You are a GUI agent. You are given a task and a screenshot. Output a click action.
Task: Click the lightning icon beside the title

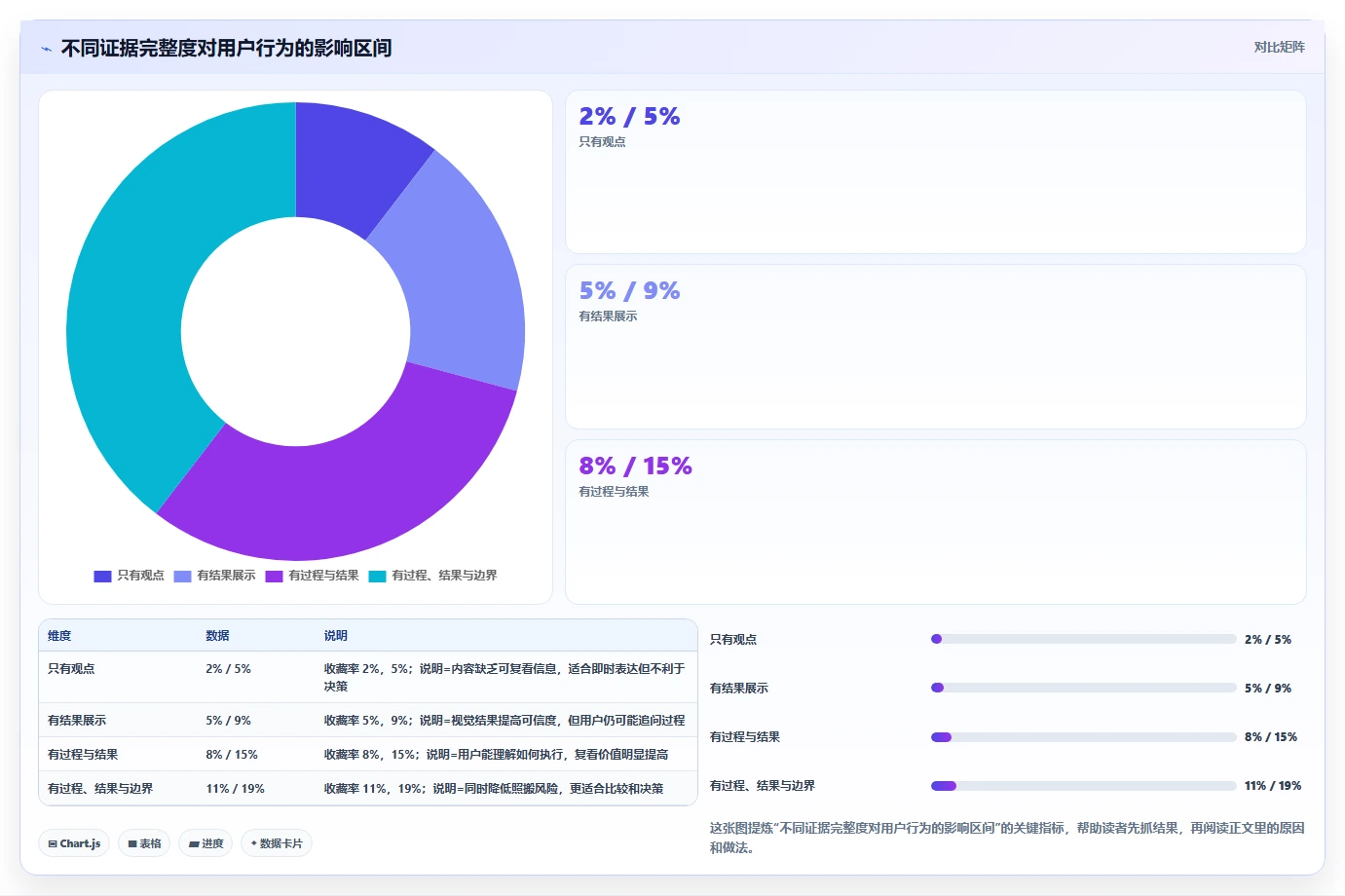pyautogui.click(x=46, y=49)
